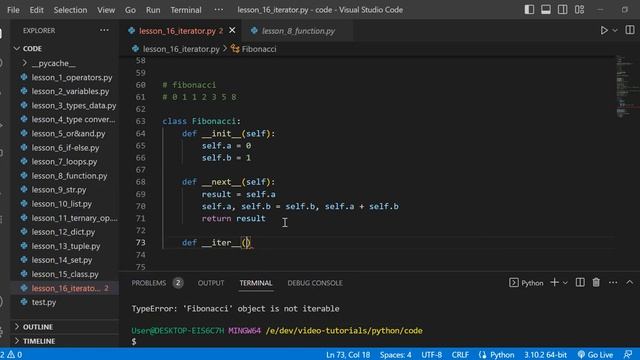640x360 pixels.
Task: Run the Python file with the play icon
Action: click(x=604, y=30)
